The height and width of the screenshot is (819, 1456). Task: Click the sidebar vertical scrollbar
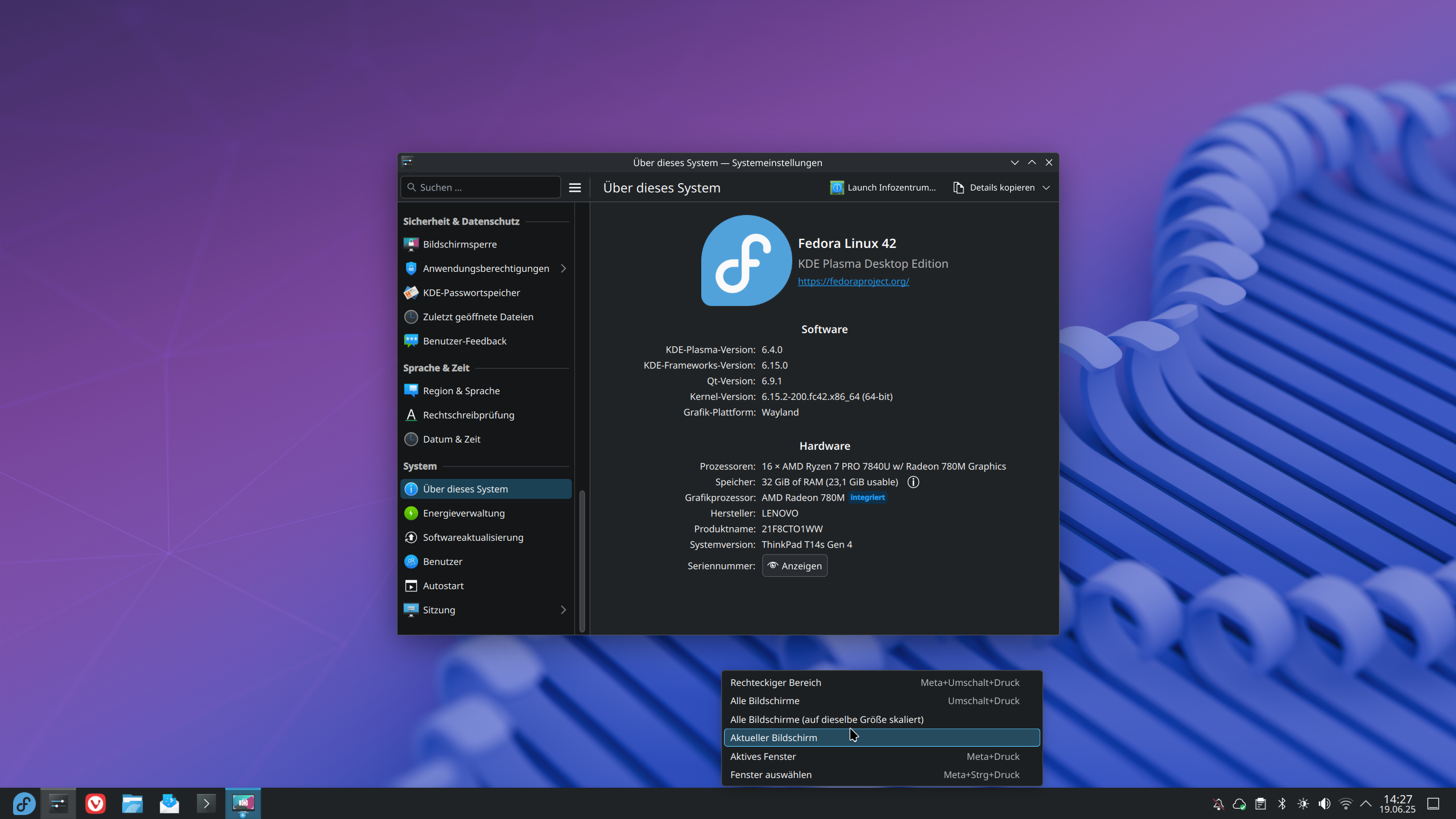[582, 560]
